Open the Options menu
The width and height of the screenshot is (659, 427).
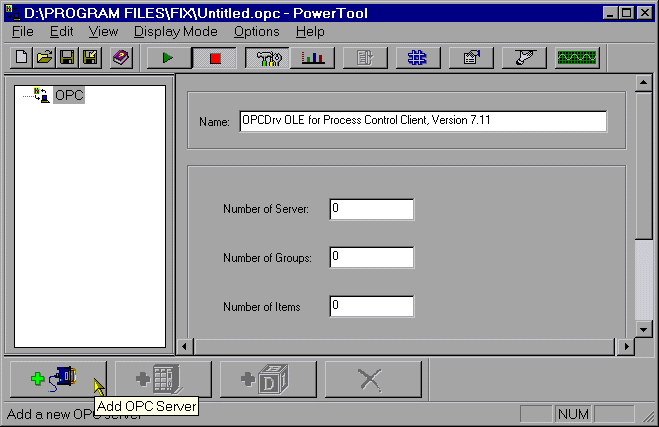click(x=256, y=32)
